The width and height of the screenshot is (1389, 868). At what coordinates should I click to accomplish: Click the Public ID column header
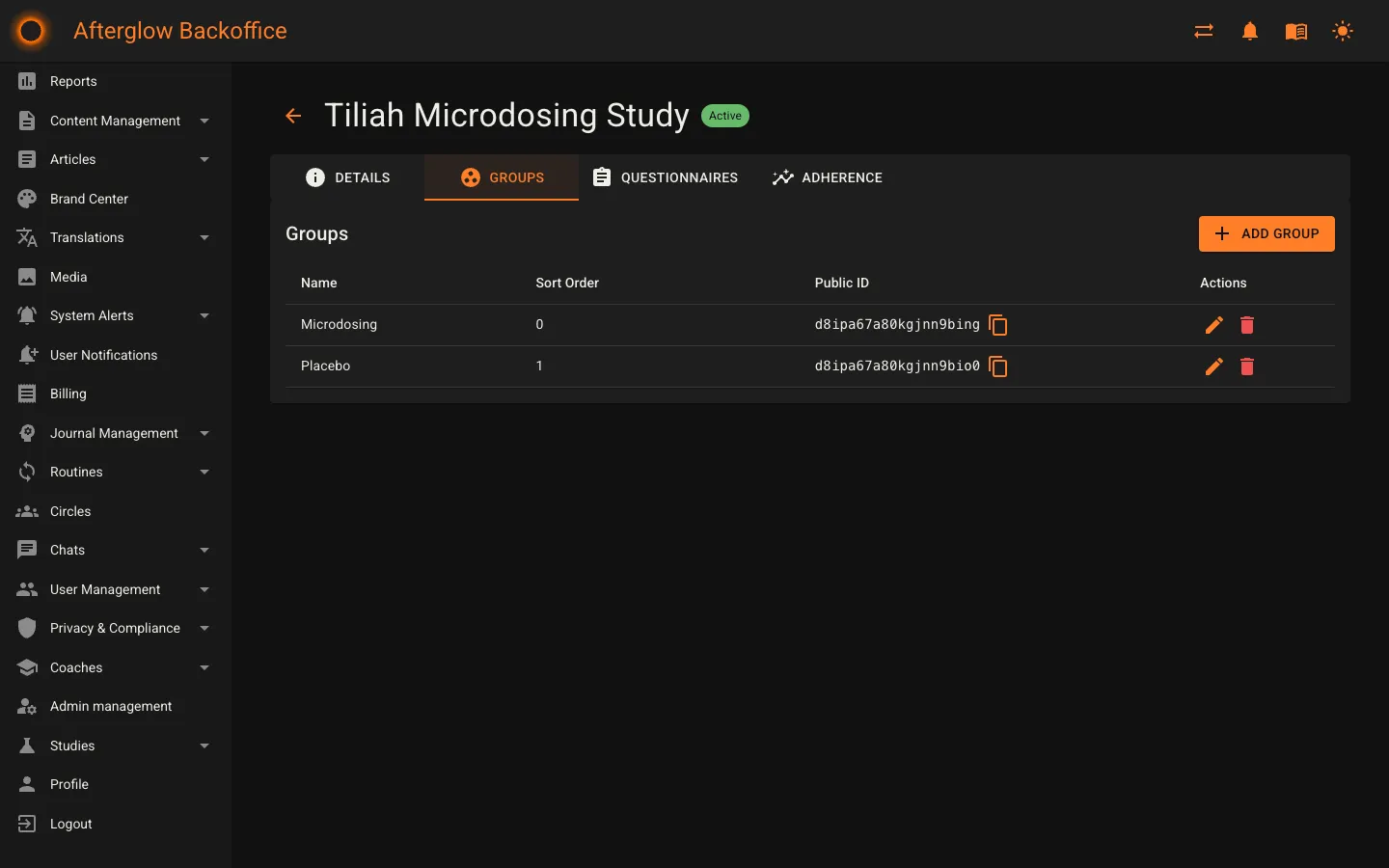click(842, 283)
